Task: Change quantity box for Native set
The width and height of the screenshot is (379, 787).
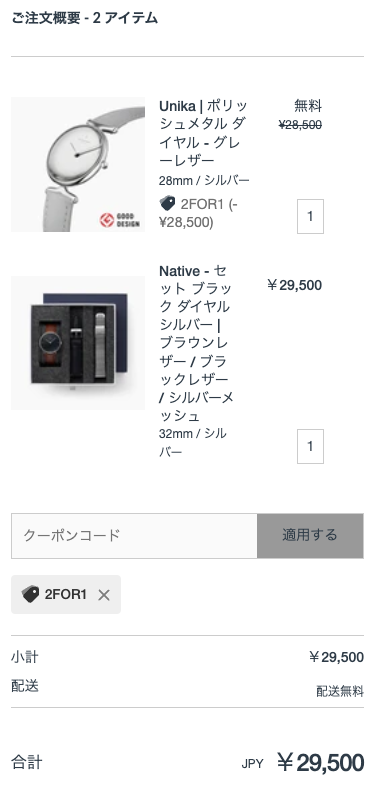Action: pyautogui.click(x=310, y=446)
